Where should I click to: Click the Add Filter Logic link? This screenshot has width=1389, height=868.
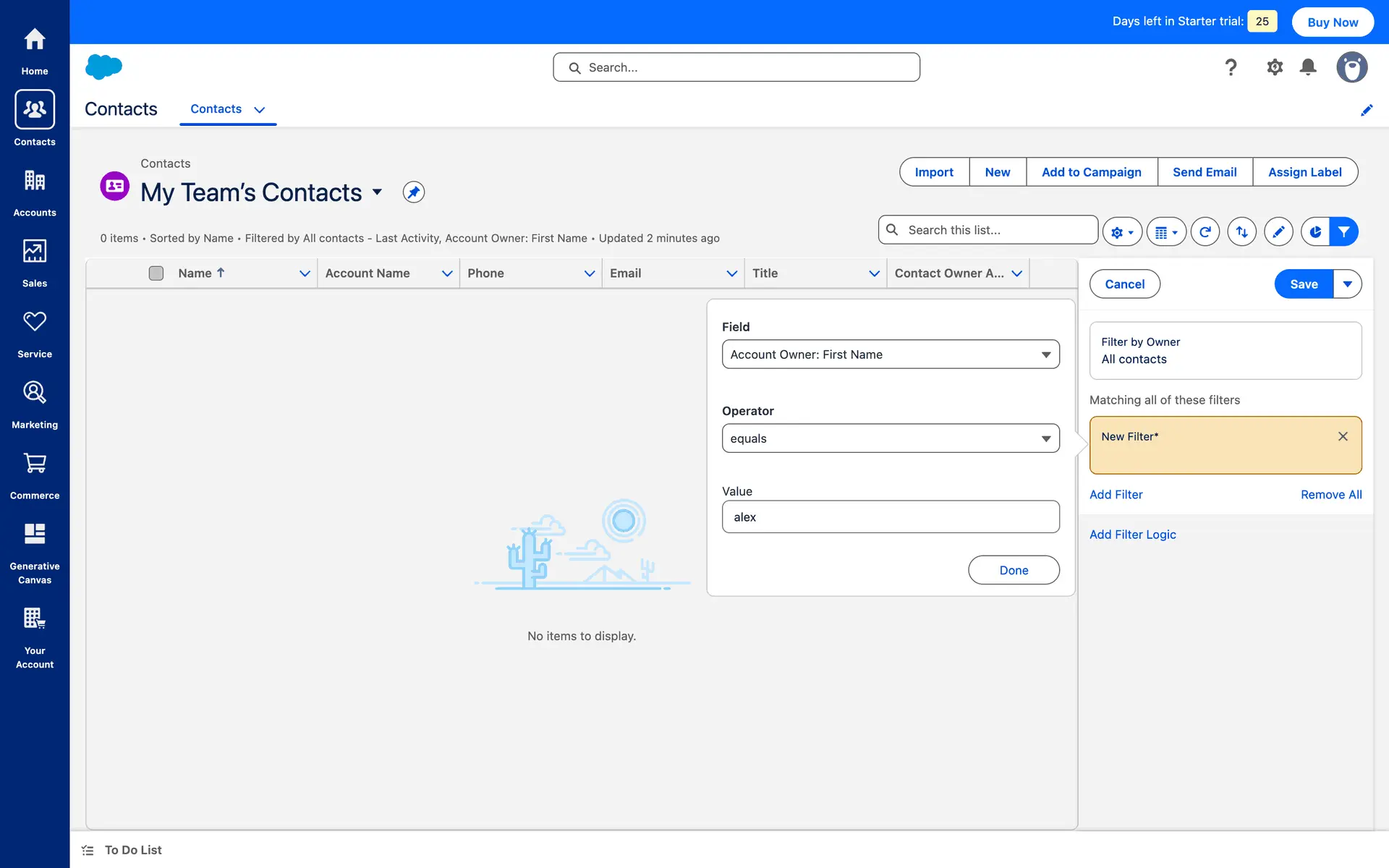click(1132, 535)
